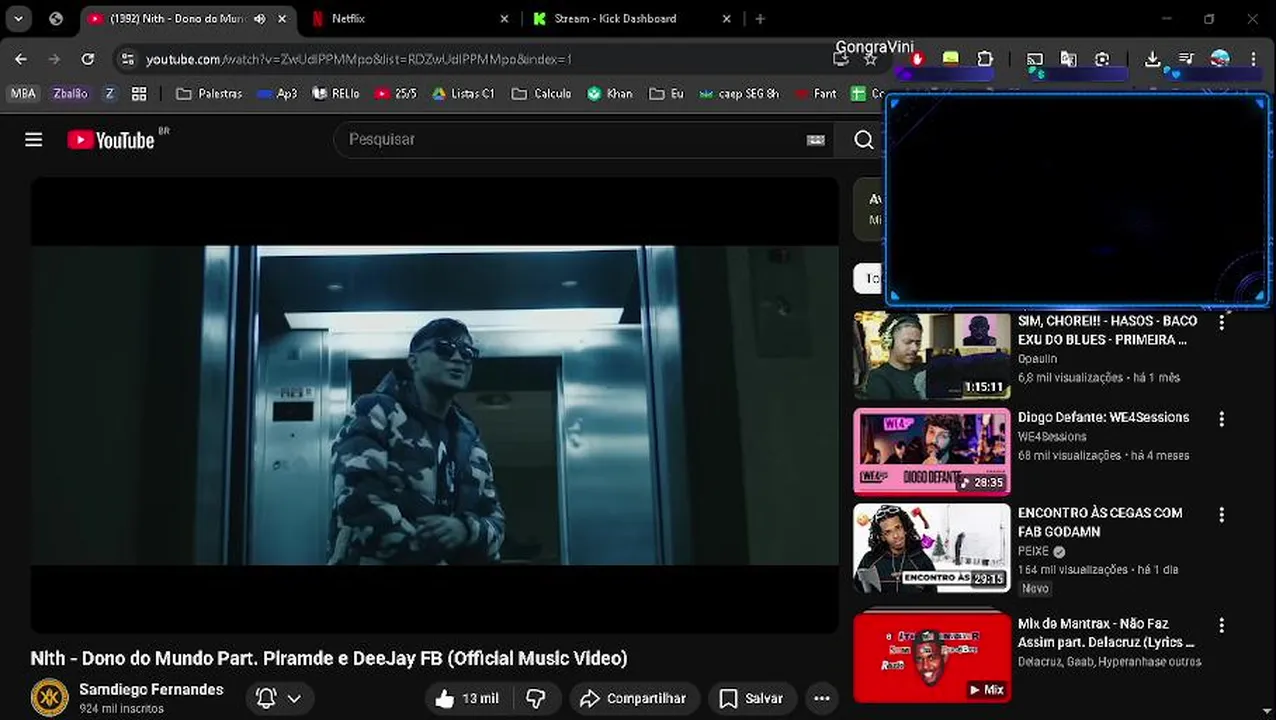Open the Khan bookmark
1276x720 pixels.
(610, 93)
